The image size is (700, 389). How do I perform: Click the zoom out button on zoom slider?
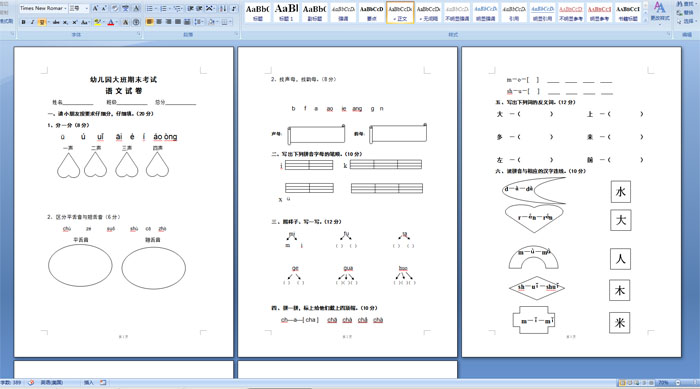[x=678, y=383]
